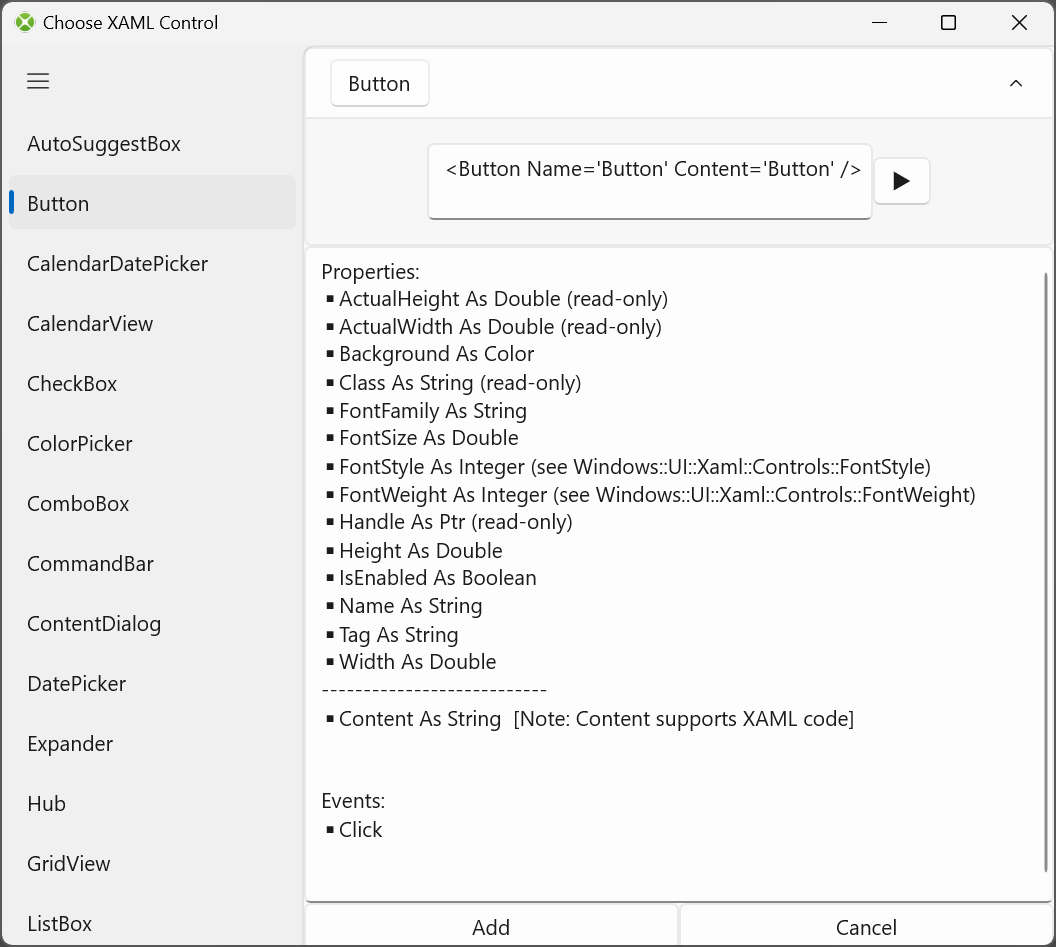Screen dimensions: 1056x947
Task: Select DatePicker from the sidebar
Action: (76, 684)
